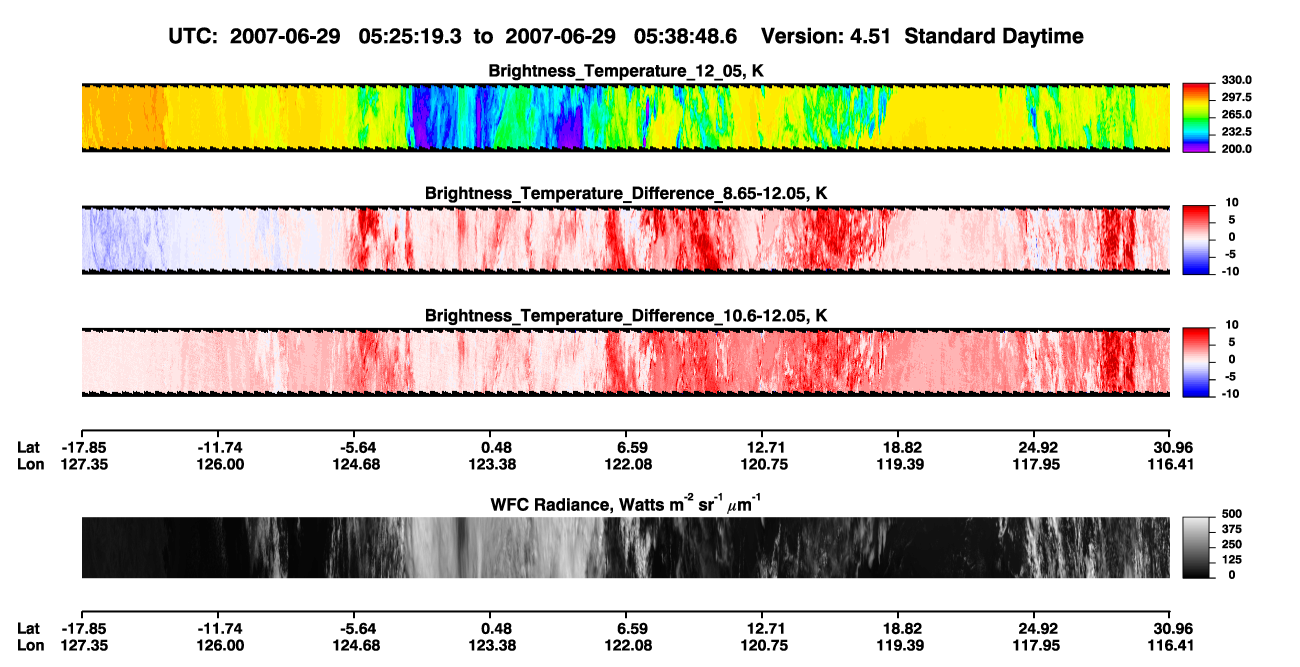Click longitude 127.35 on axis below WFC panel

point(82,645)
